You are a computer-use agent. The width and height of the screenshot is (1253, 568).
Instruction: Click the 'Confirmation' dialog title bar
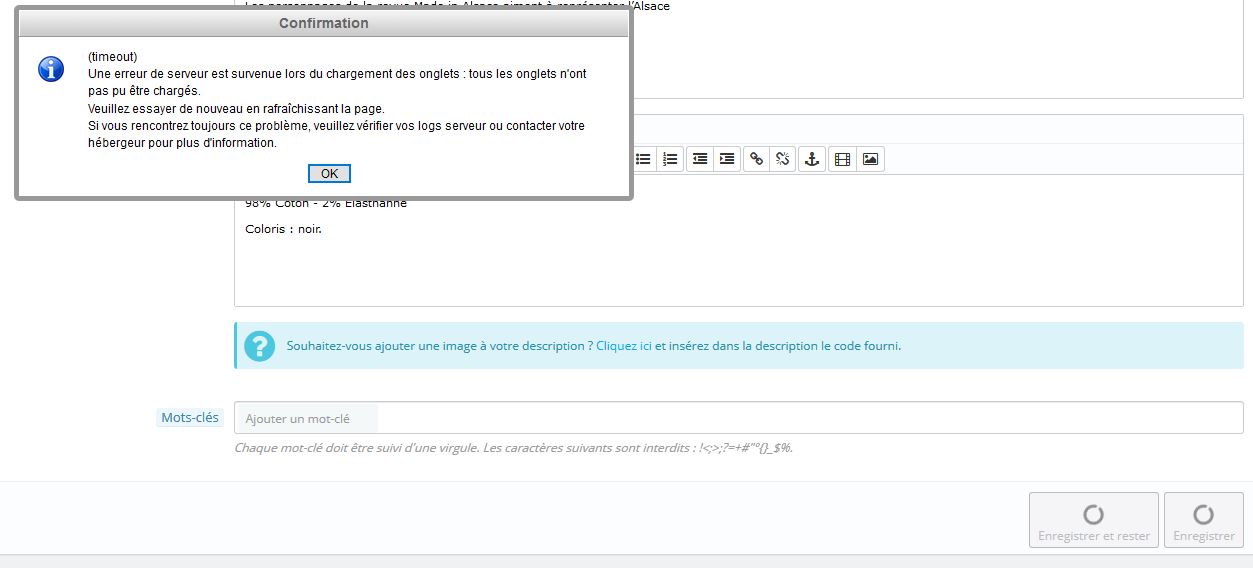click(x=324, y=23)
